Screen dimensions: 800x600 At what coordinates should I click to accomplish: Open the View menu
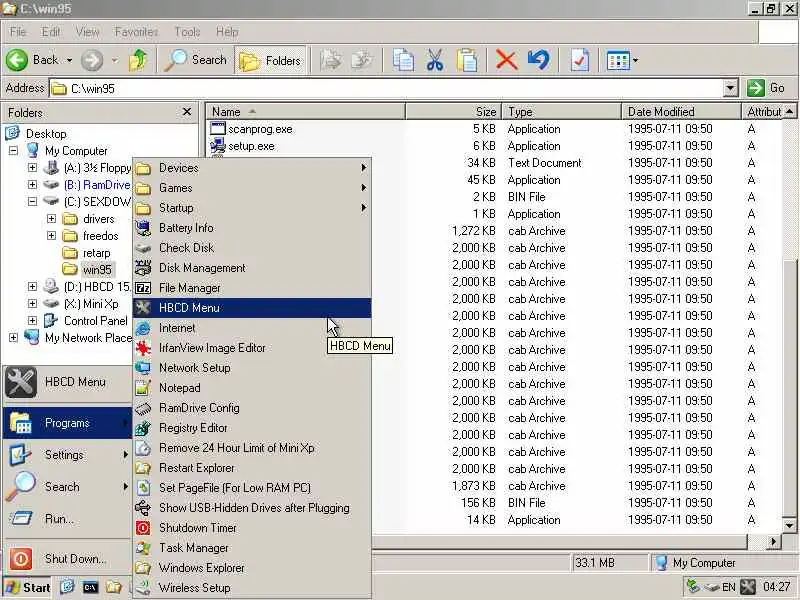[x=87, y=32]
